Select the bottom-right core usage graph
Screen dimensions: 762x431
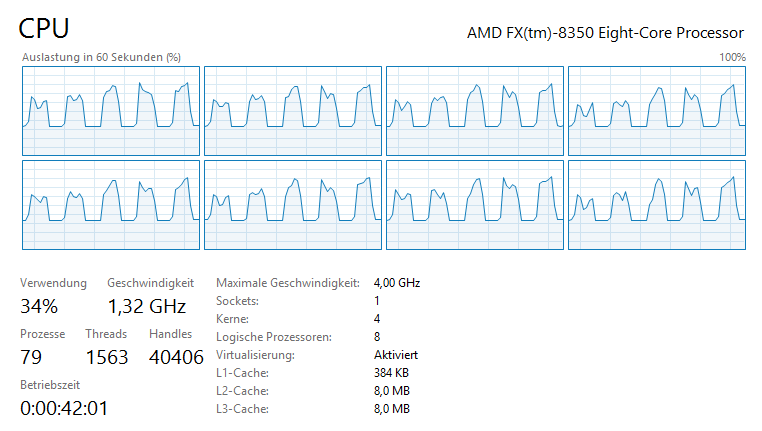tap(657, 205)
